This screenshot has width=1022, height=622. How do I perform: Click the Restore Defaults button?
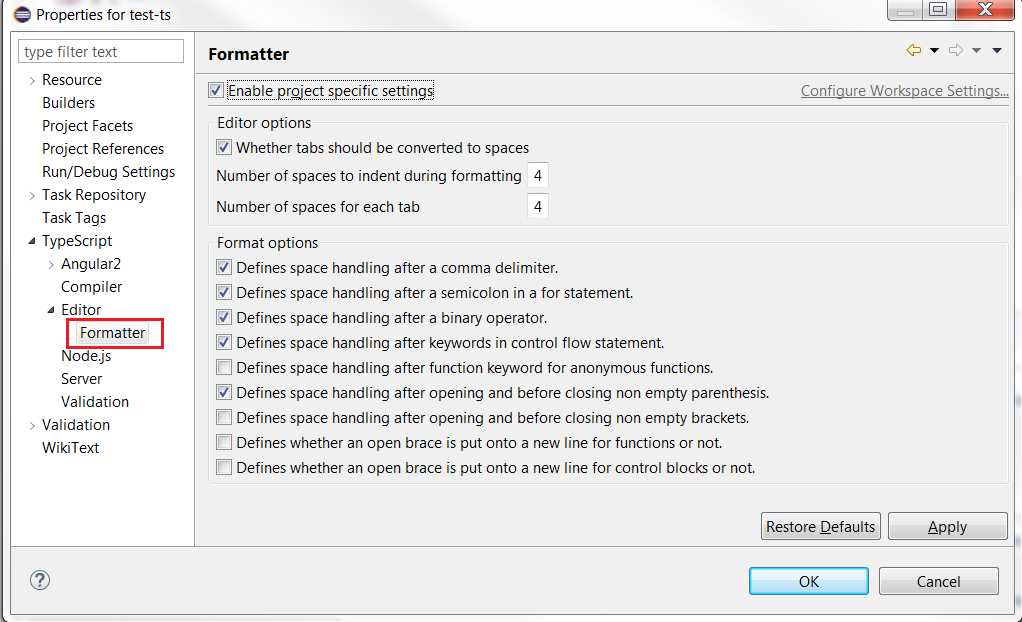(x=820, y=526)
